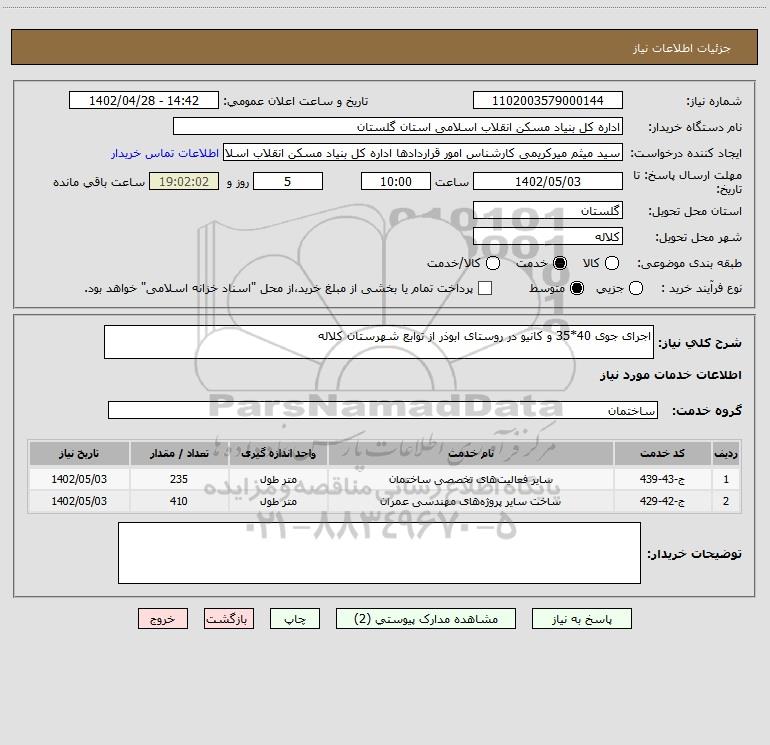
Task: Click the شرح کلی نیاز description box
Action: (x=379, y=342)
